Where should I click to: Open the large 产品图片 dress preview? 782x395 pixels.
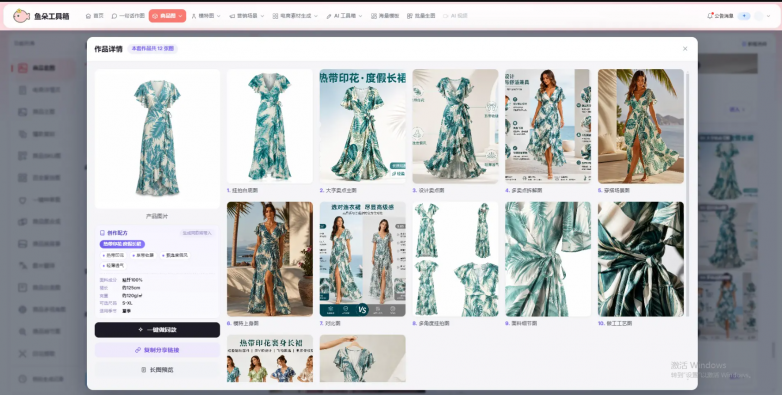[x=157, y=139]
